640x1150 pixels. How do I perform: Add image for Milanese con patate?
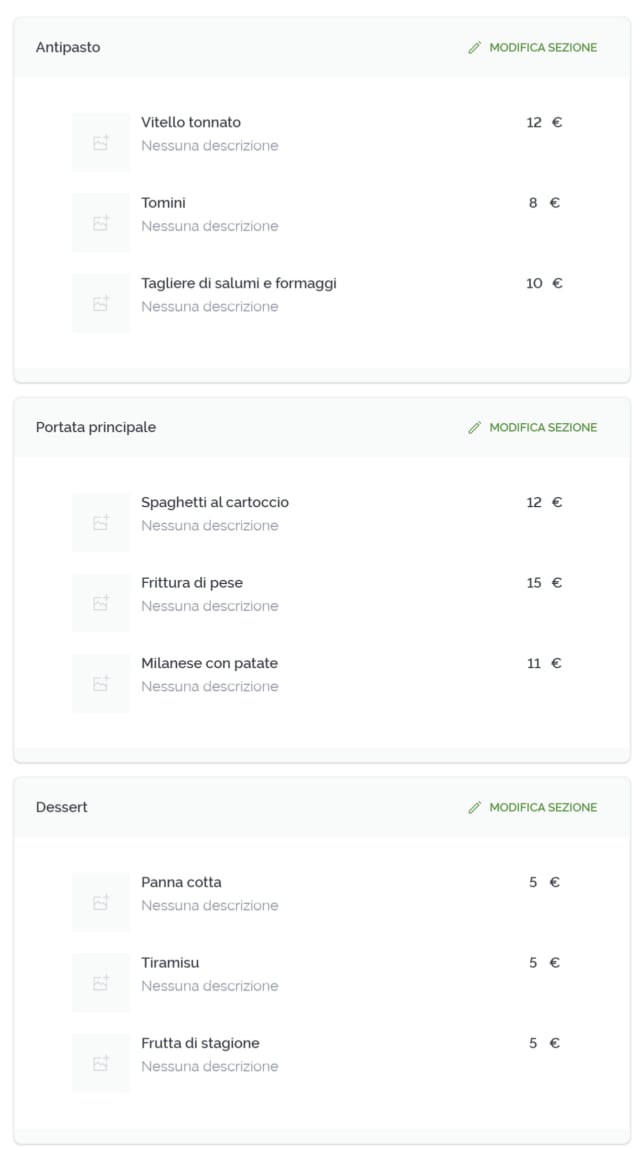coord(100,683)
